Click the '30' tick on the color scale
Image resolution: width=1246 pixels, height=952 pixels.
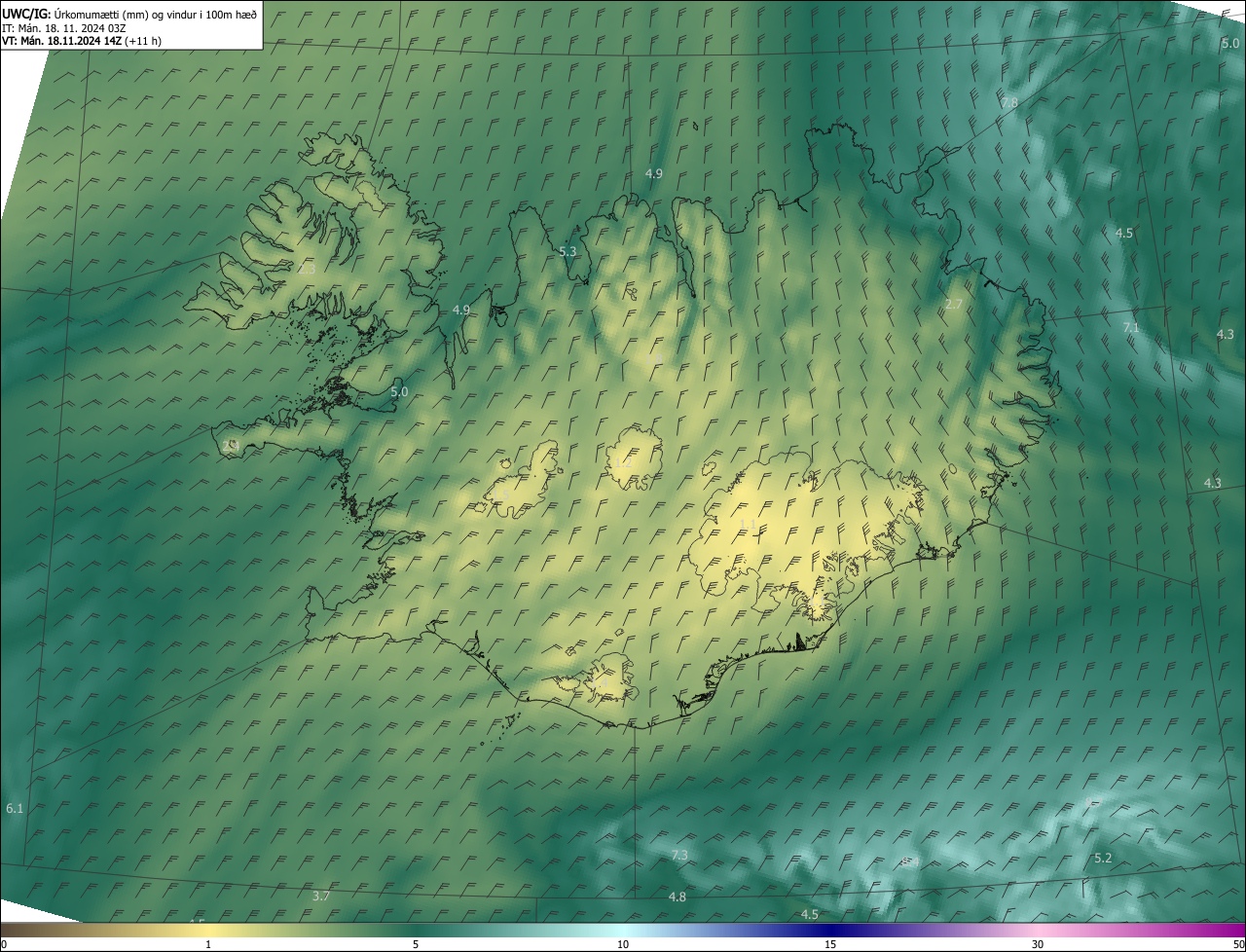pos(1038,944)
